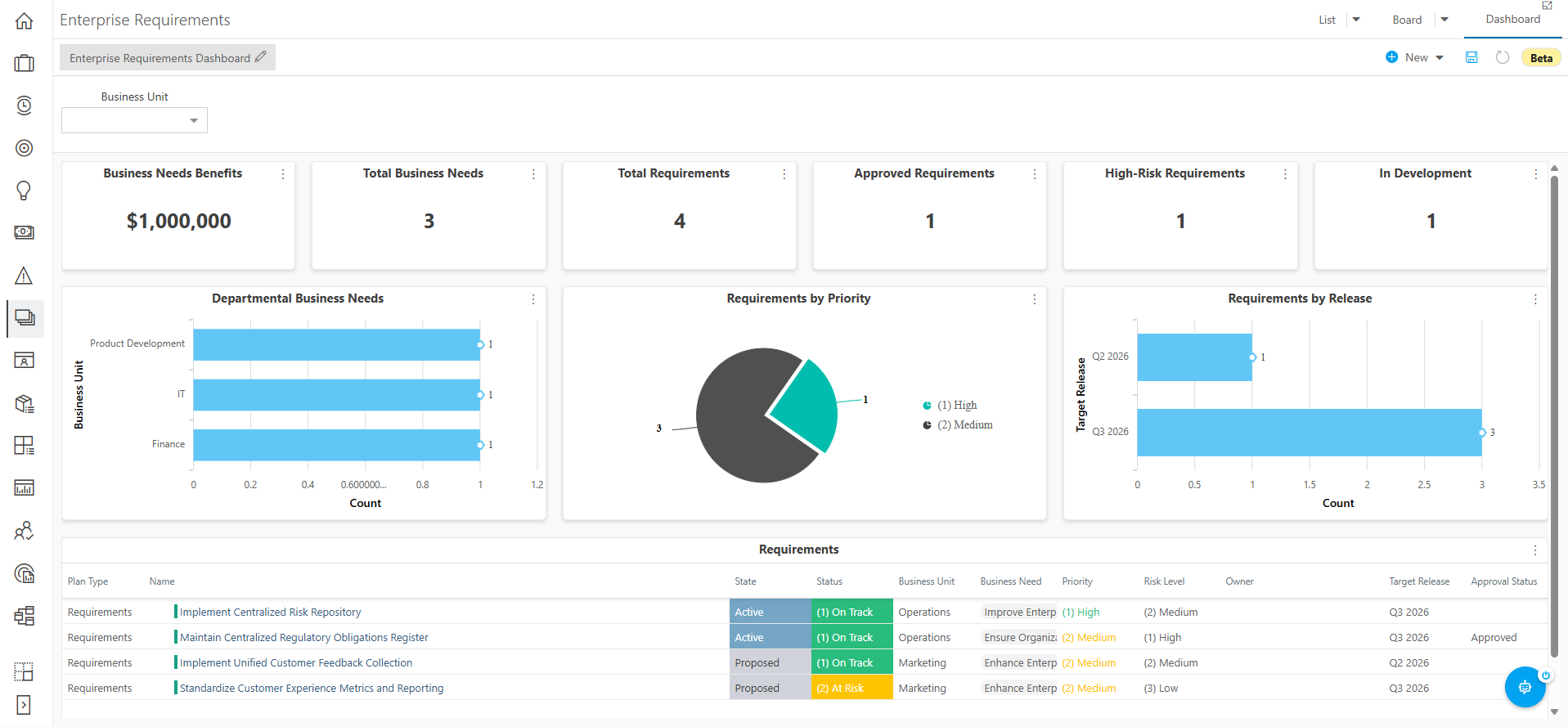The height and width of the screenshot is (727, 1568).
Task: Switch to the Board tab
Action: pyautogui.click(x=1407, y=20)
